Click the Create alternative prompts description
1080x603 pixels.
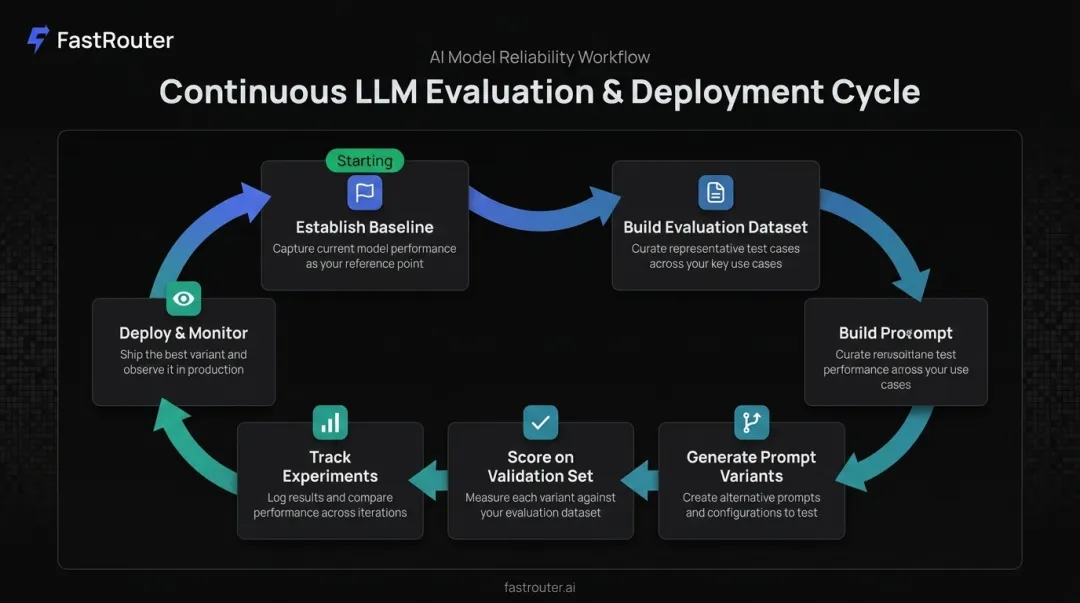751,505
